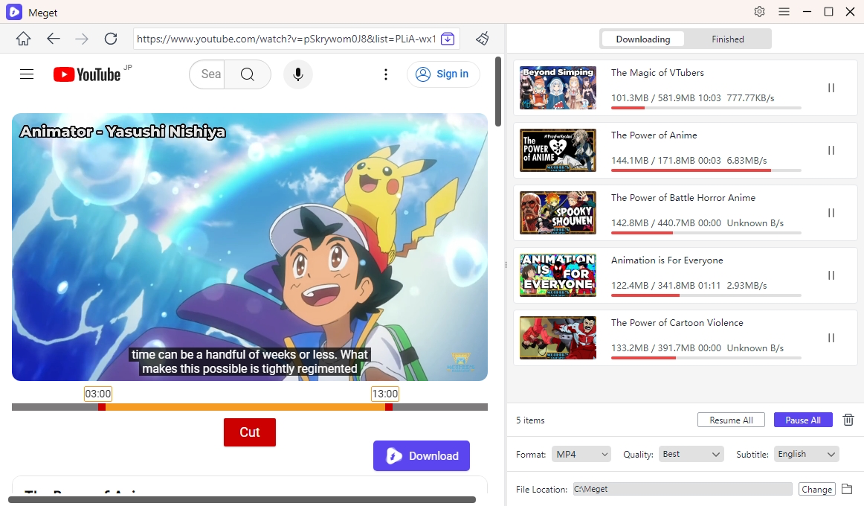
Task: Click Animation is For Everyone progress bar
Action: click(x=706, y=295)
